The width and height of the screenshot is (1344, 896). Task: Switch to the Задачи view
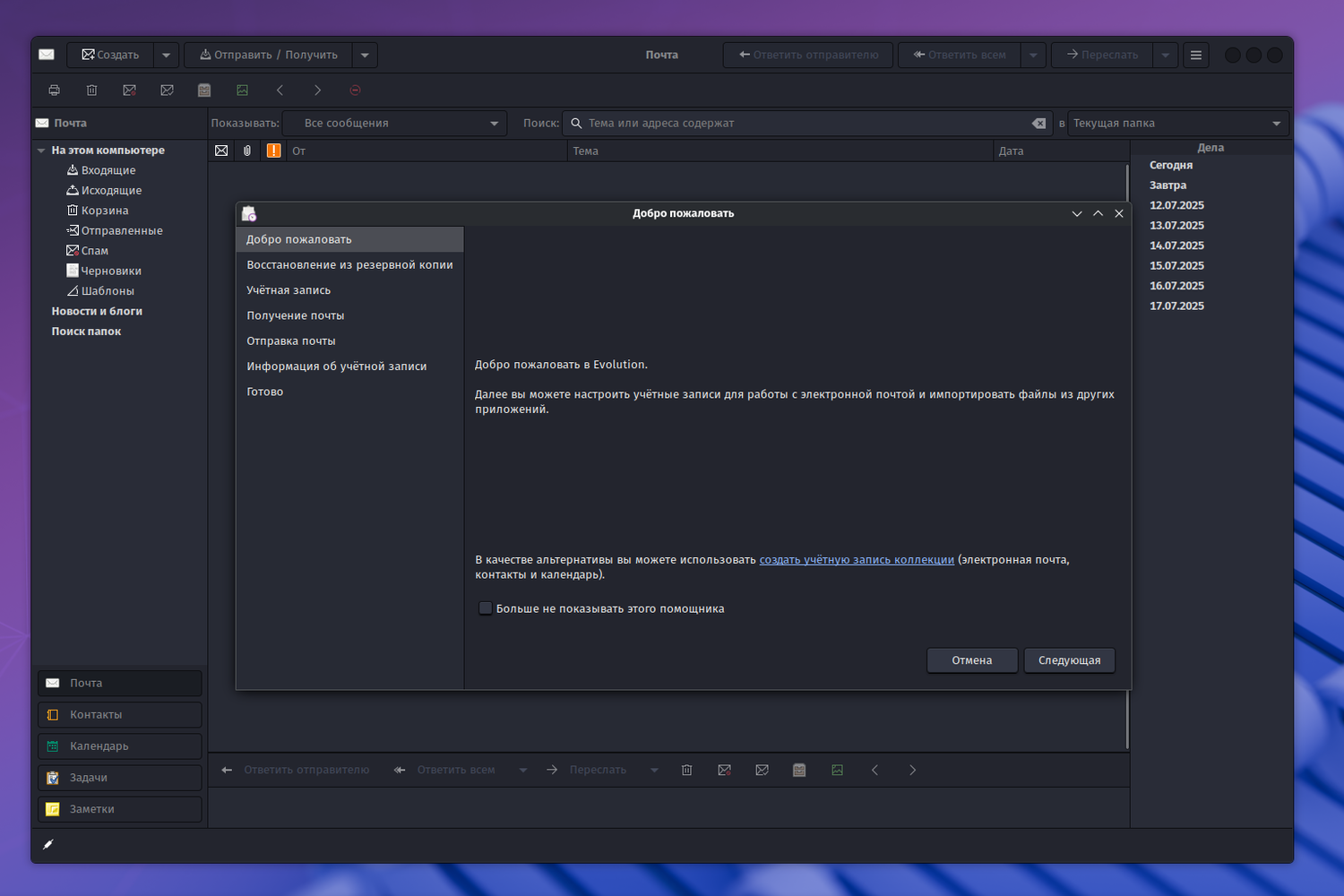tap(120, 777)
